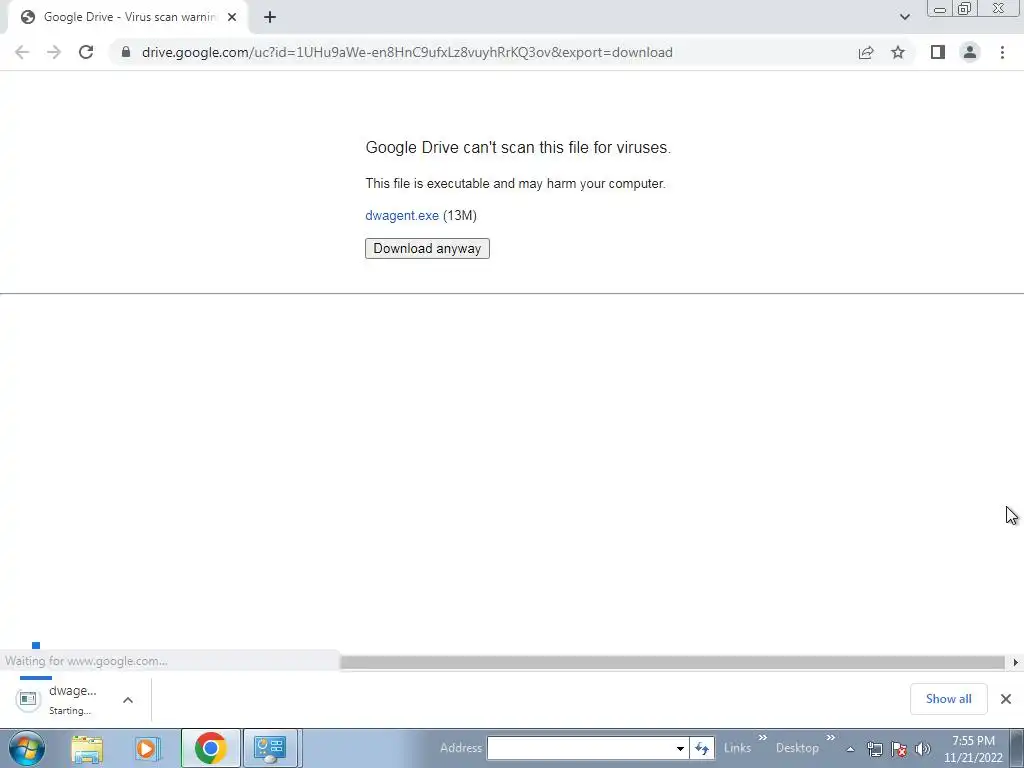The width and height of the screenshot is (1024, 768).
Task: Open Windows Explorer from taskbar
Action: [x=88, y=748]
